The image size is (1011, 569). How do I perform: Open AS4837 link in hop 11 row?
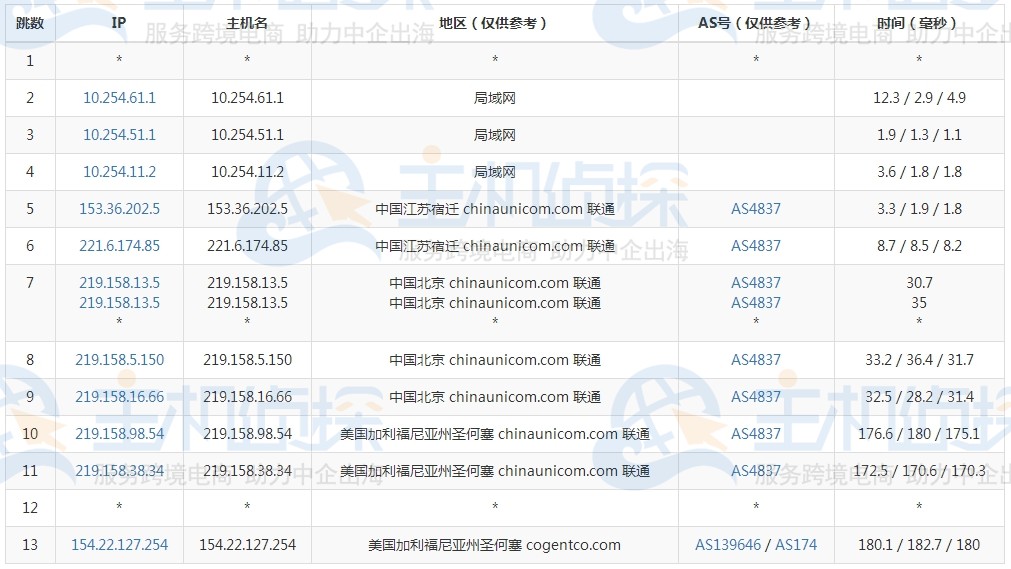point(756,471)
